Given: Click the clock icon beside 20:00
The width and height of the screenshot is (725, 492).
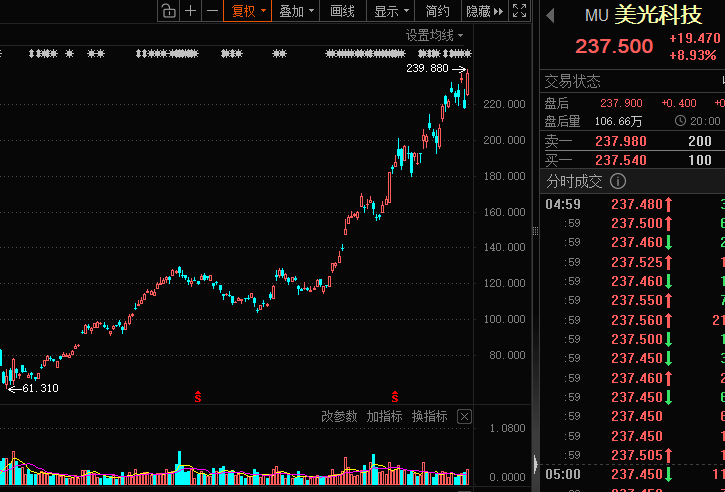Looking at the screenshot, I should tap(680, 121).
